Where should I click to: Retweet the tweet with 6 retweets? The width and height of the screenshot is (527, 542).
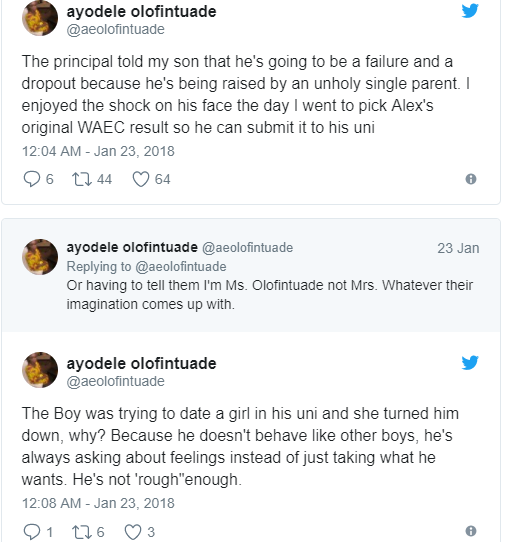[x=82, y=532]
